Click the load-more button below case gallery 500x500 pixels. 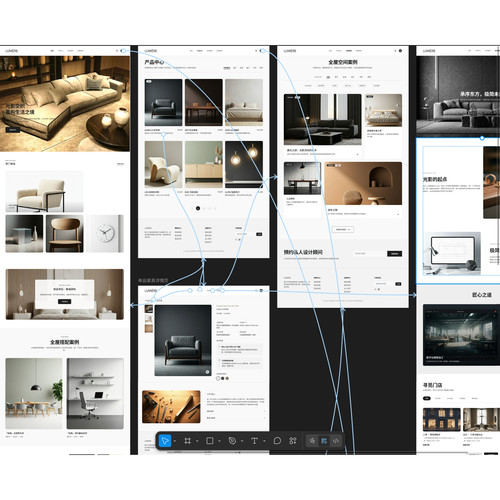tap(343, 229)
